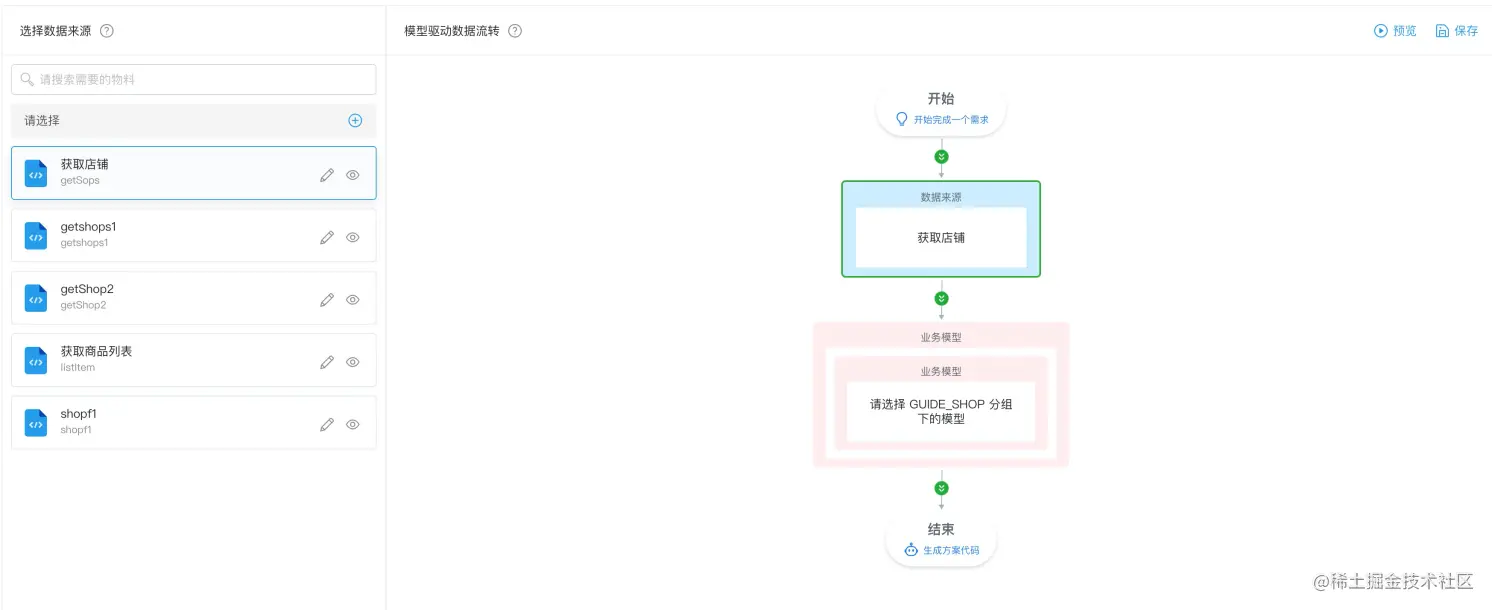The width and height of the screenshot is (1492, 610).
Task: Expand the green chevron below 数据来源 node
Action: tap(941, 299)
